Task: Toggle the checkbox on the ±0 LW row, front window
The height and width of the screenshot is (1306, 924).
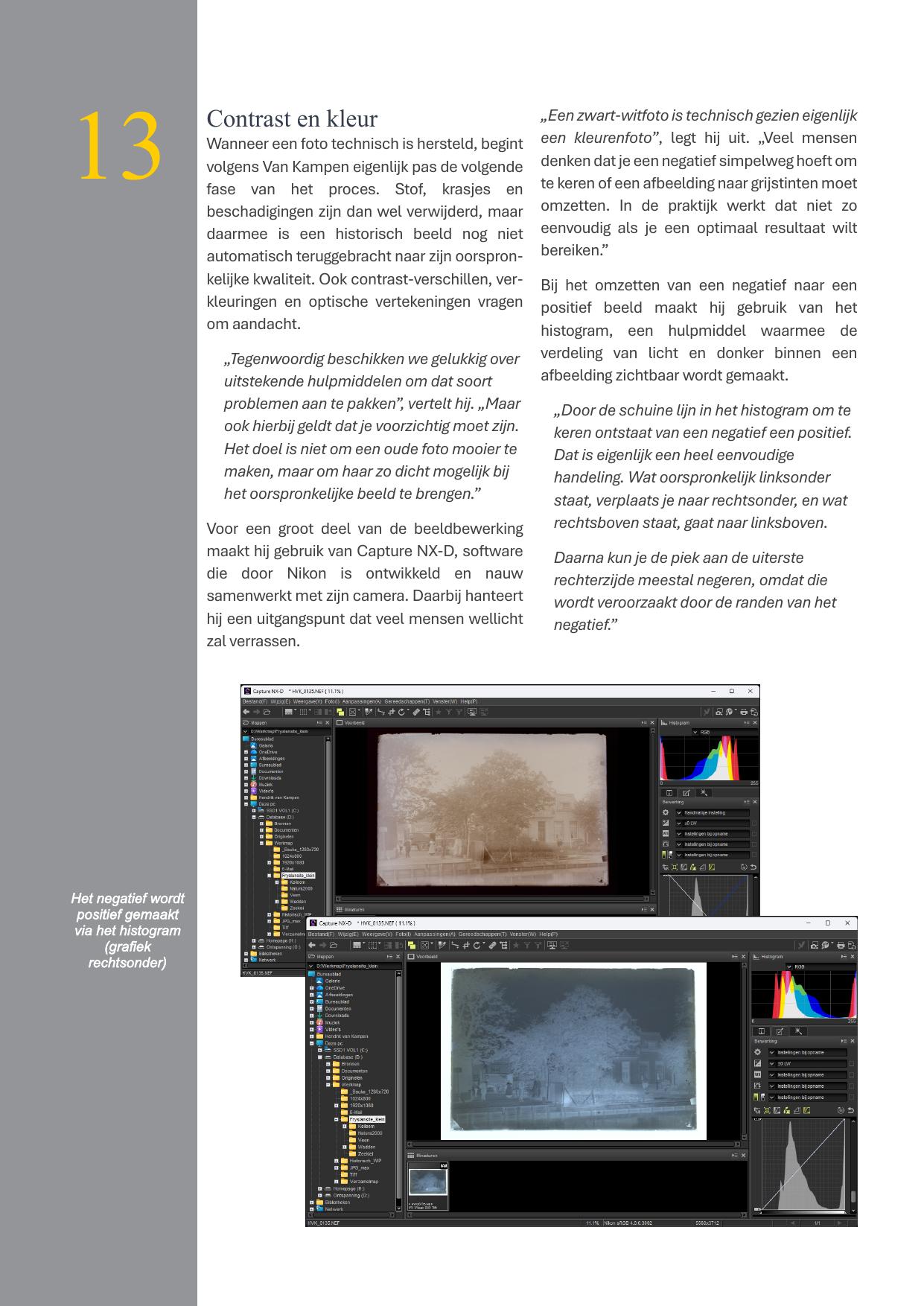Action: pos(851,1063)
